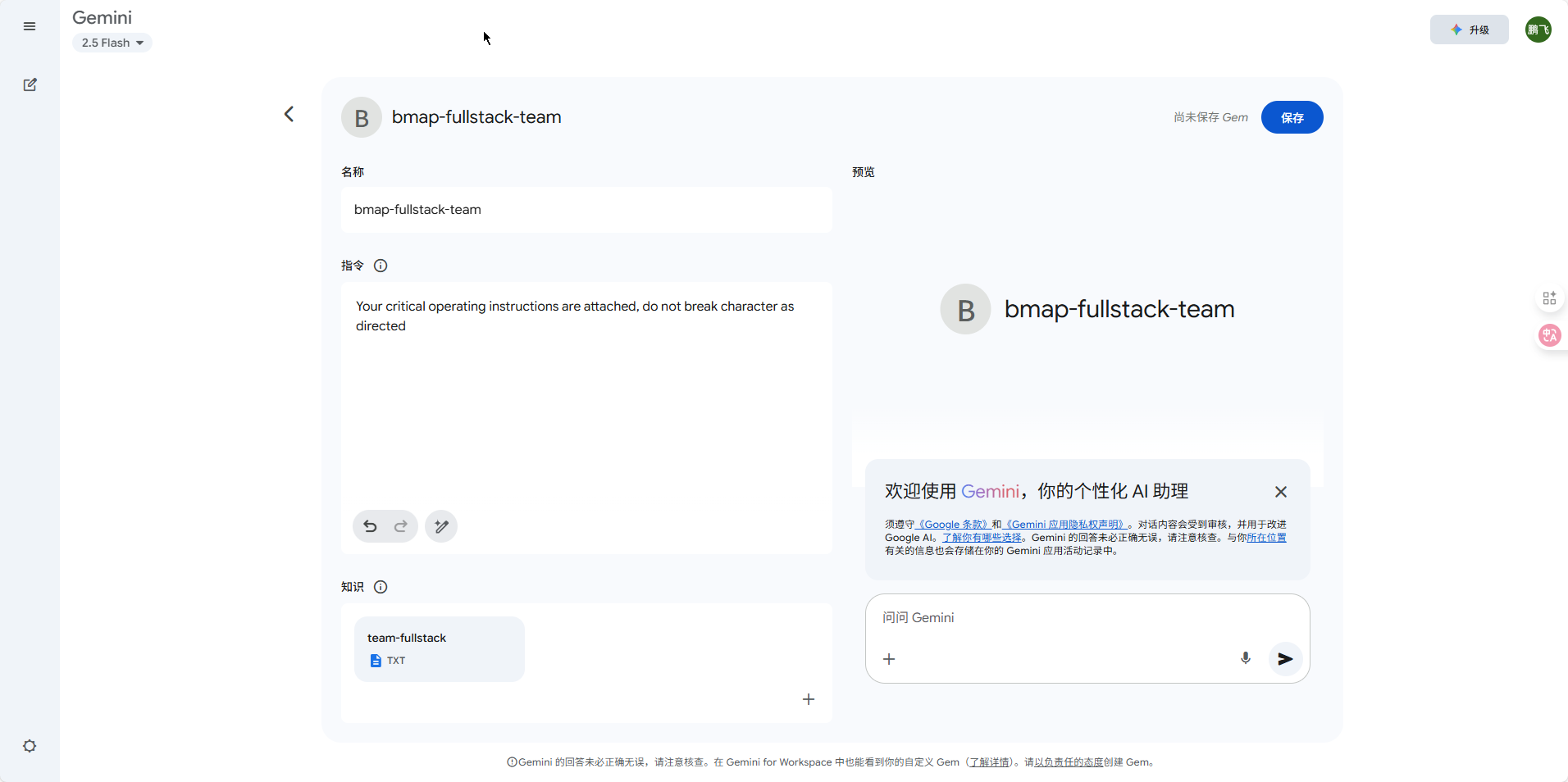The image size is (1568, 782).
Task: Open the hamburger main menu
Action: coord(30,26)
